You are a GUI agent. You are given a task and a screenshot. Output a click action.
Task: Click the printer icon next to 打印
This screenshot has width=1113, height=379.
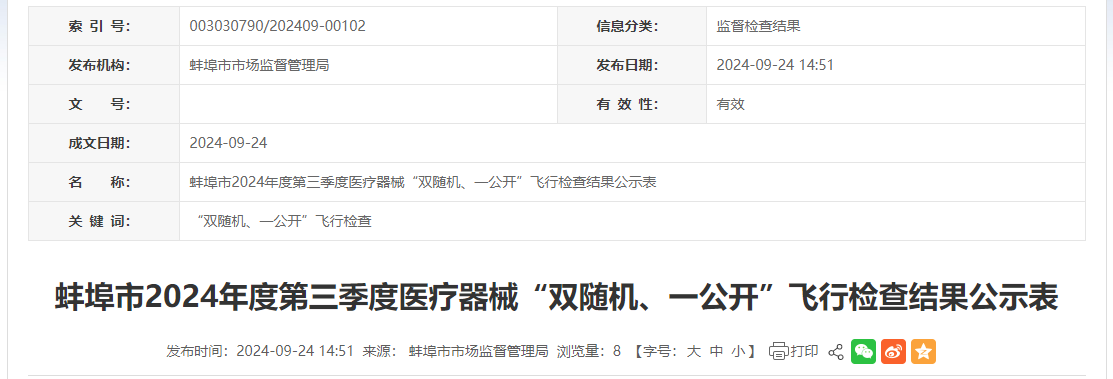779,351
